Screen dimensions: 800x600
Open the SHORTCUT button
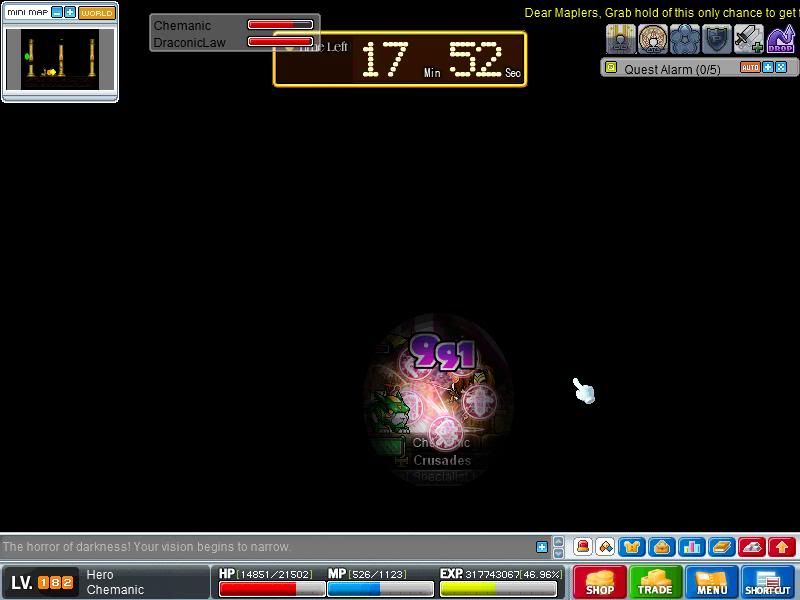(x=767, y=582)
